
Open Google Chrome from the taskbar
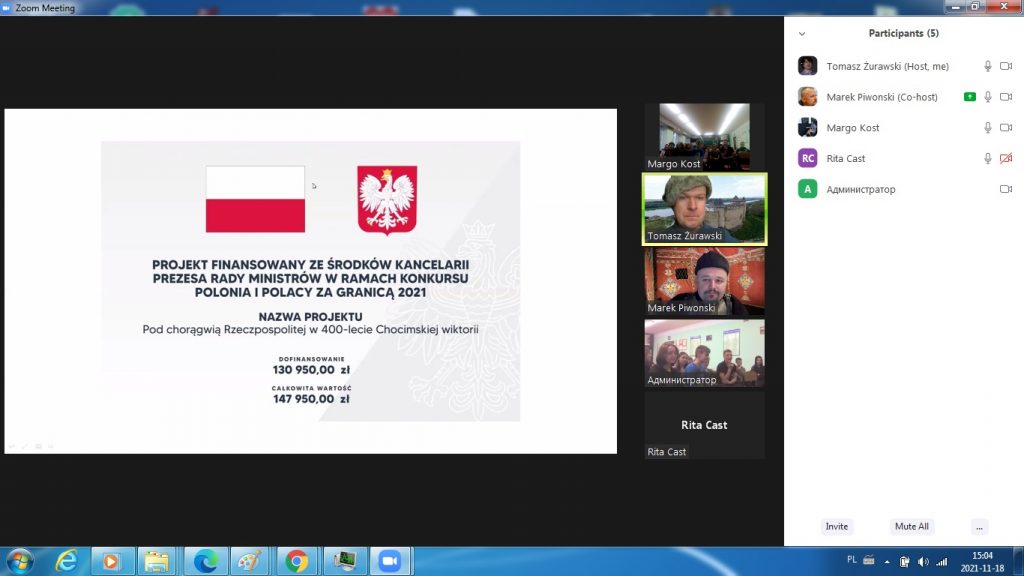(297, 561)
